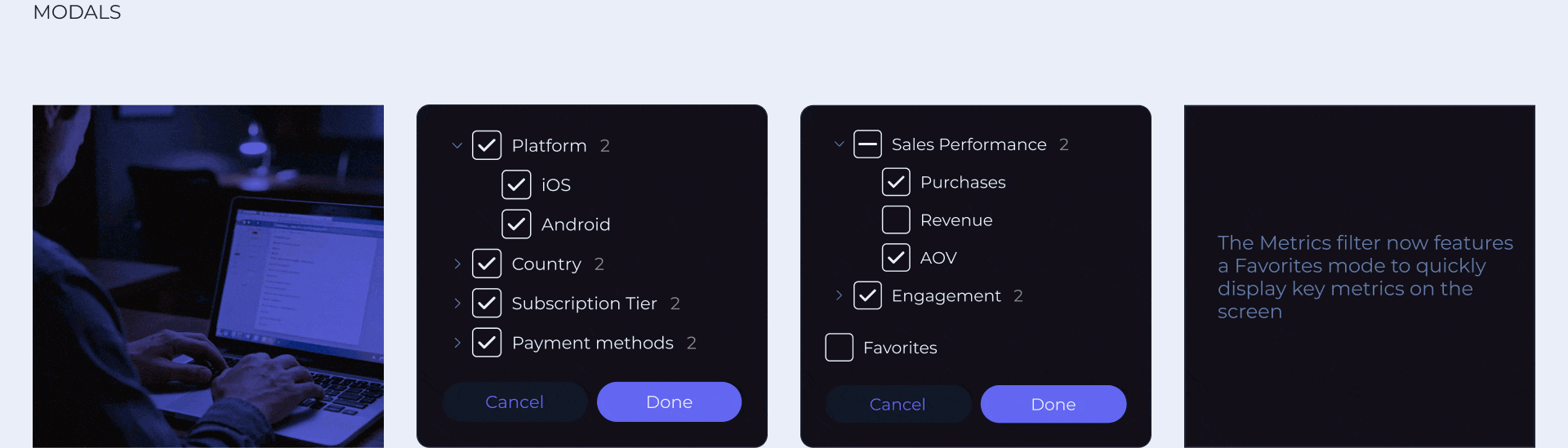Click Done in the Platform filter modal

click(x=669, y=401)
